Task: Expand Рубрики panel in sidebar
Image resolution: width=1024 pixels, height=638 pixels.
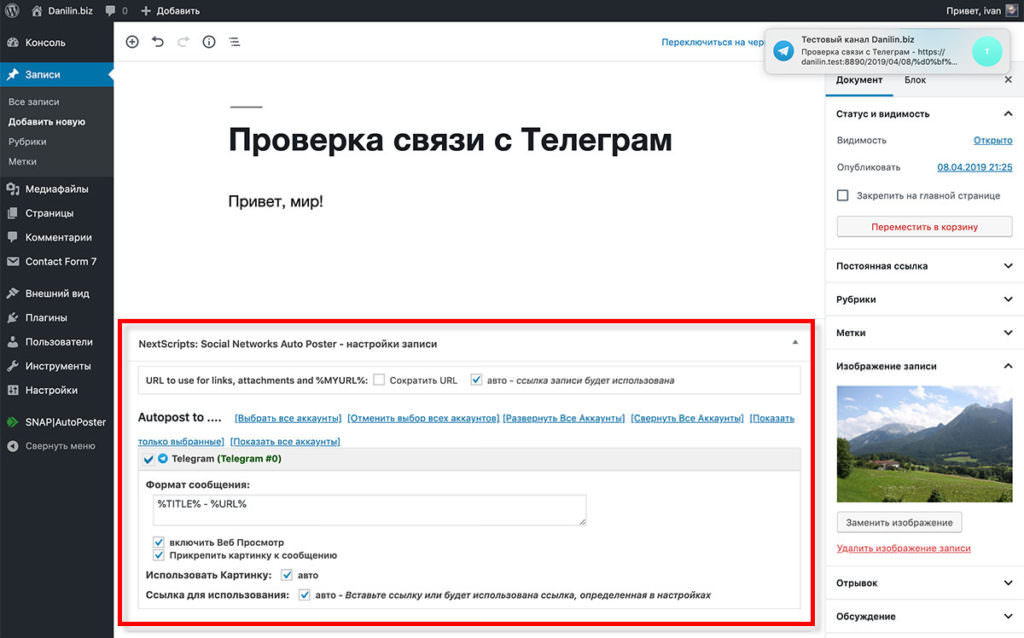Action: [x=925, y=299]
